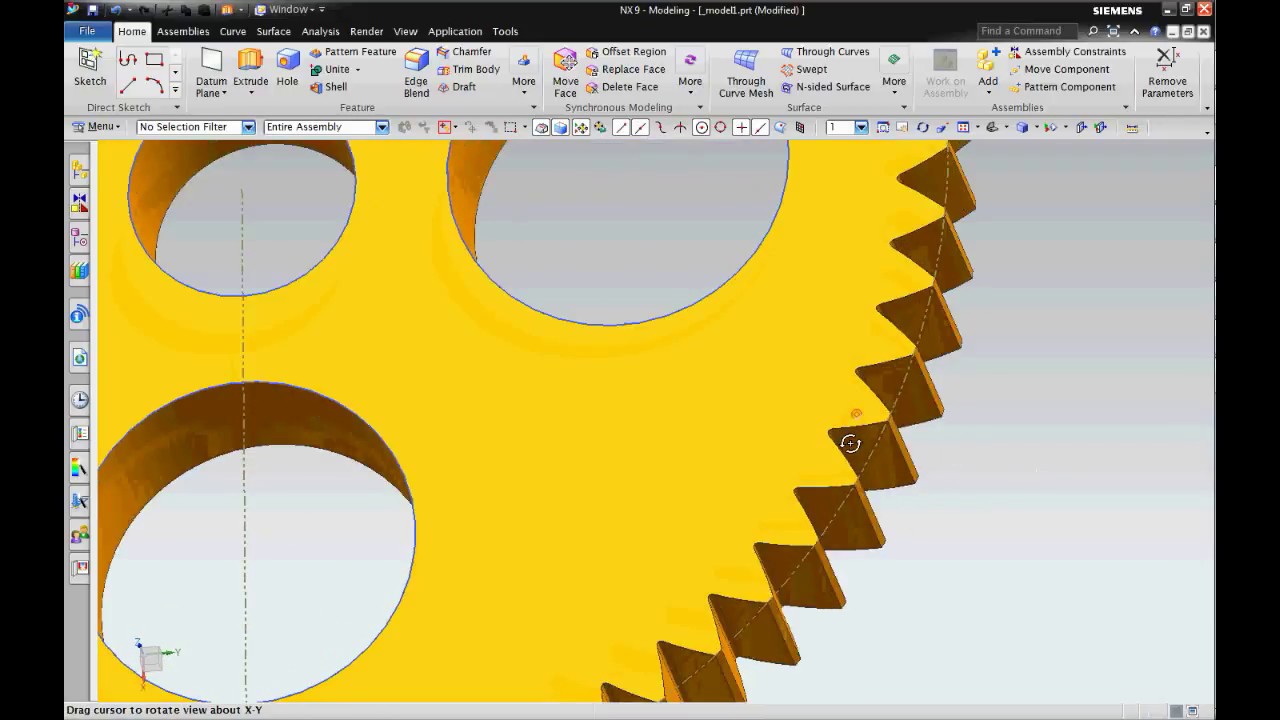
Task: Click Remove Parameters icon
Action: pyautogui.click(x=1167, y=60)
